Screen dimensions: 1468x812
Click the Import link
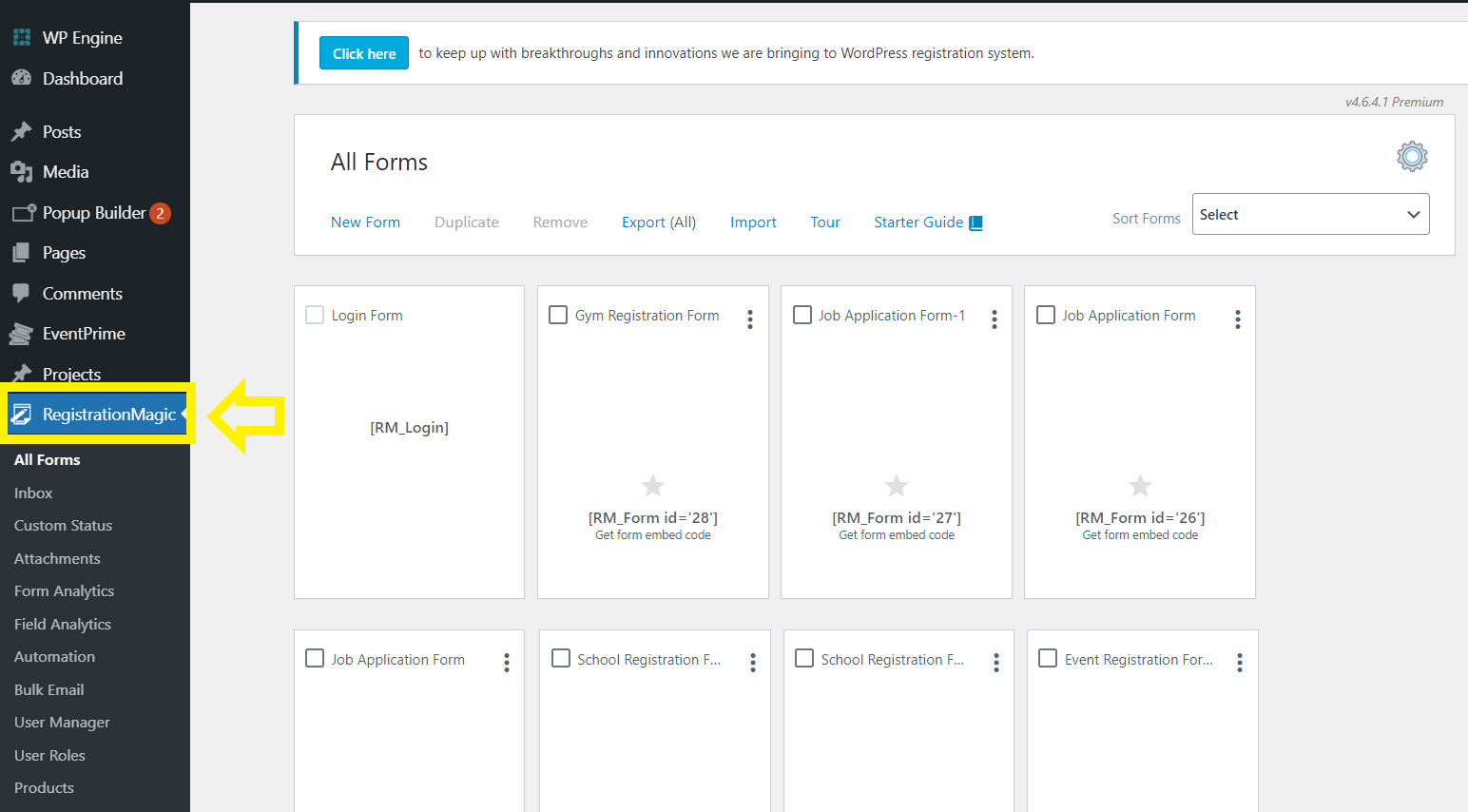coord(753,222)
